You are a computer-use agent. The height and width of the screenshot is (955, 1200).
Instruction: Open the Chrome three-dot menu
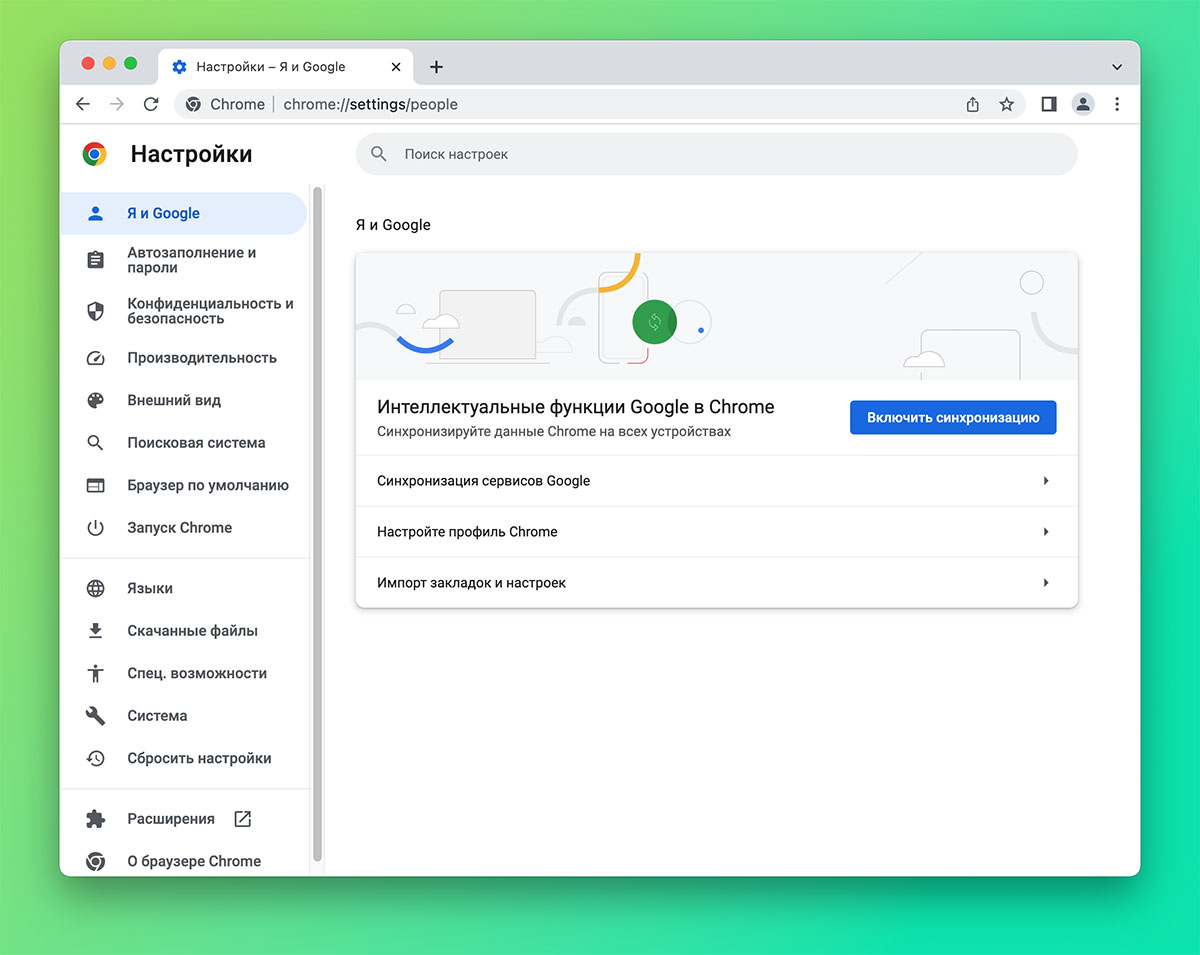tap(1117, 104)
